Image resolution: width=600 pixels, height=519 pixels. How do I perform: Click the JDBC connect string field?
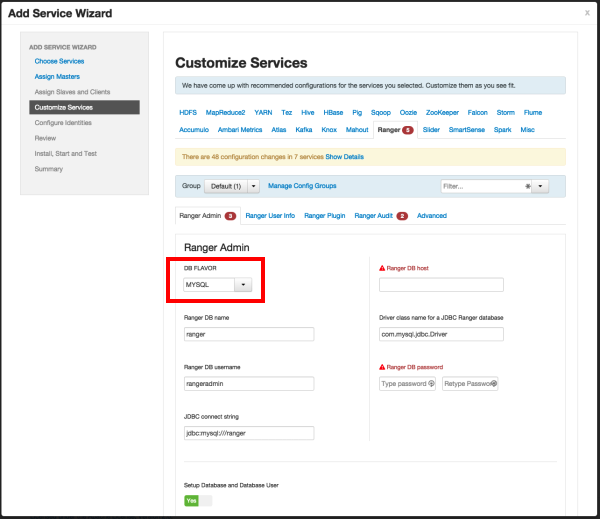point(249,433)
